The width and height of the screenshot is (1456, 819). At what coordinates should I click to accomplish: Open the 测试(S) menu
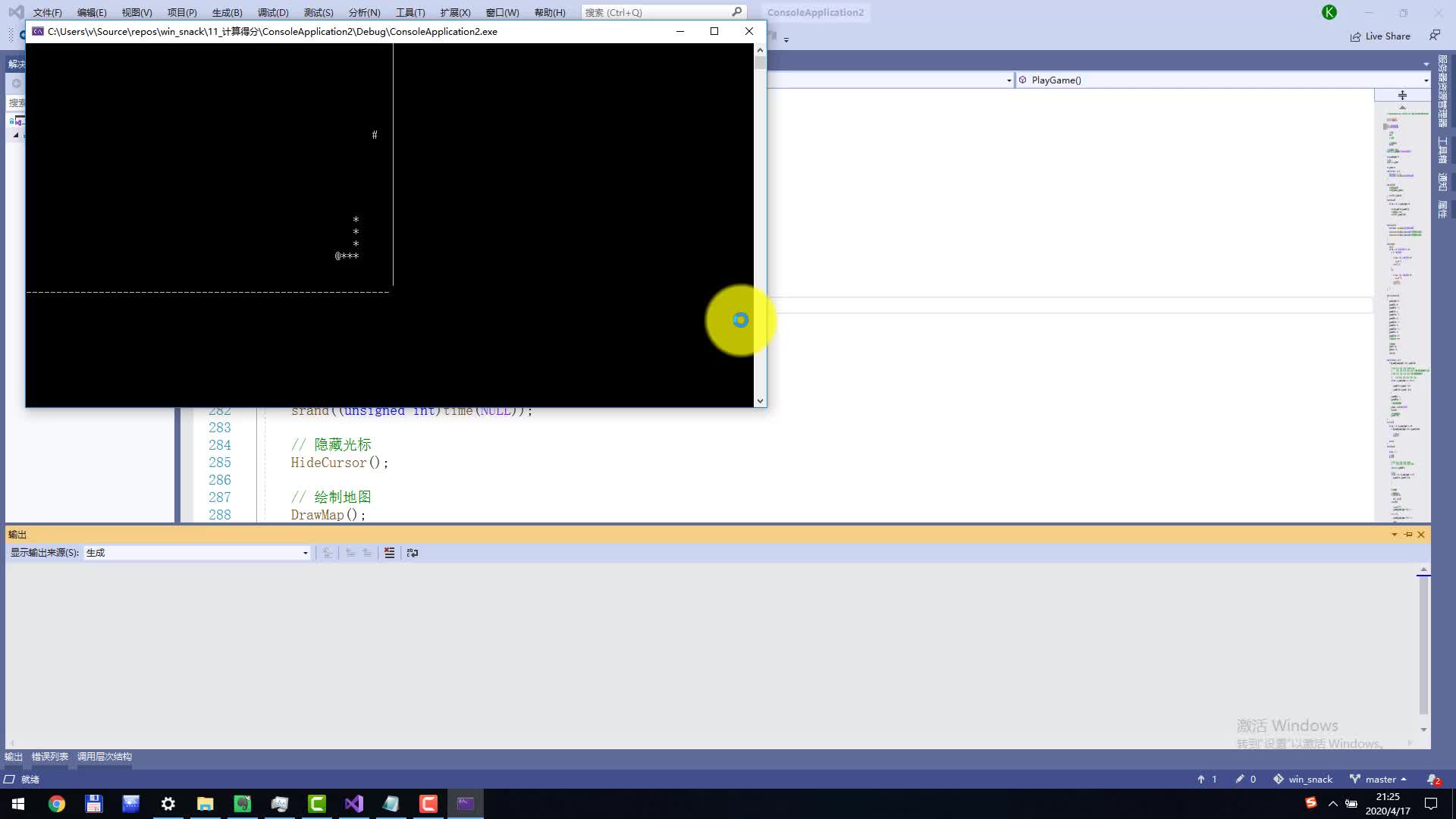click(x=318, y=12)
